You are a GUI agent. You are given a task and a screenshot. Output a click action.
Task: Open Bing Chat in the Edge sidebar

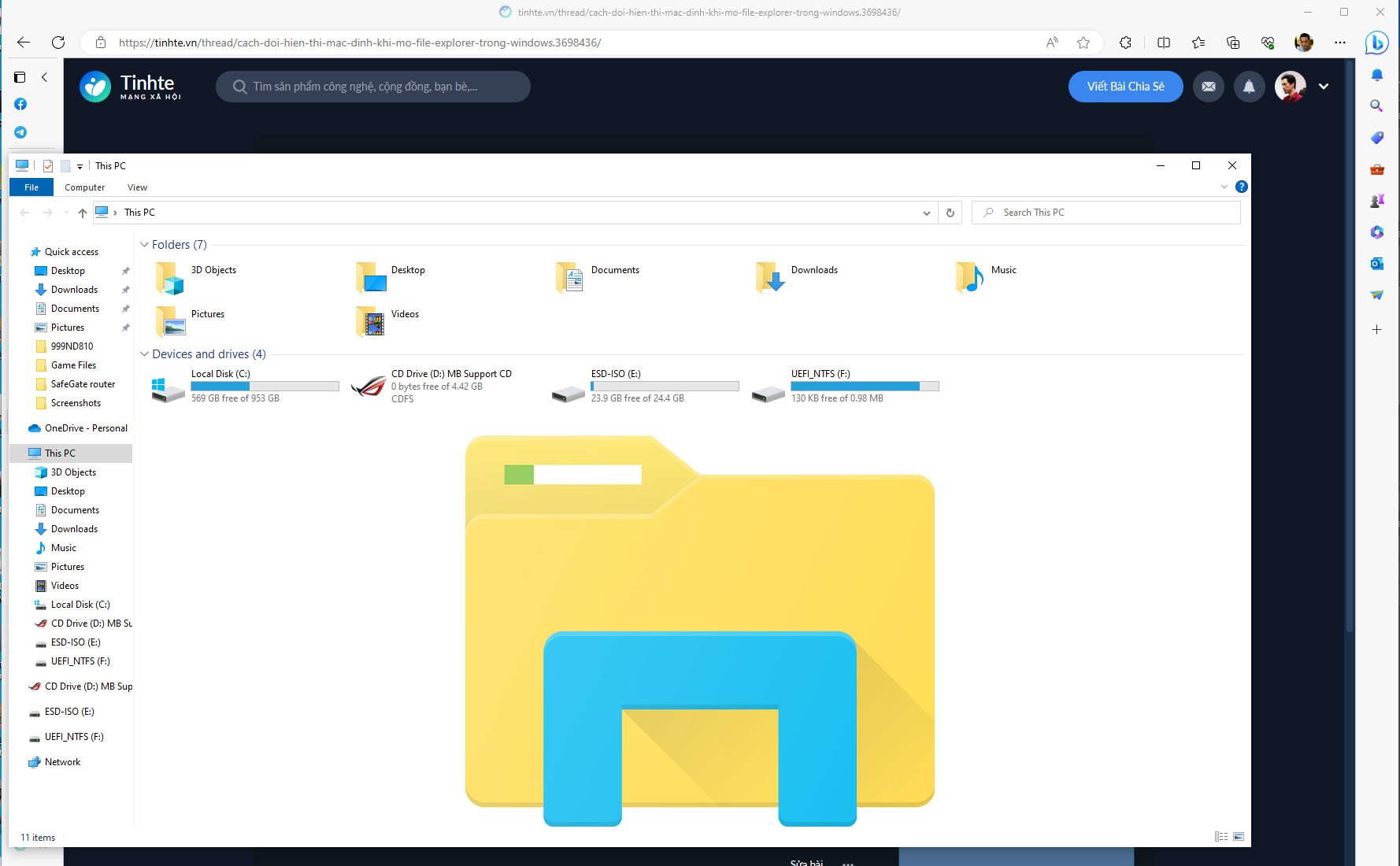(x=1376, y=43)
